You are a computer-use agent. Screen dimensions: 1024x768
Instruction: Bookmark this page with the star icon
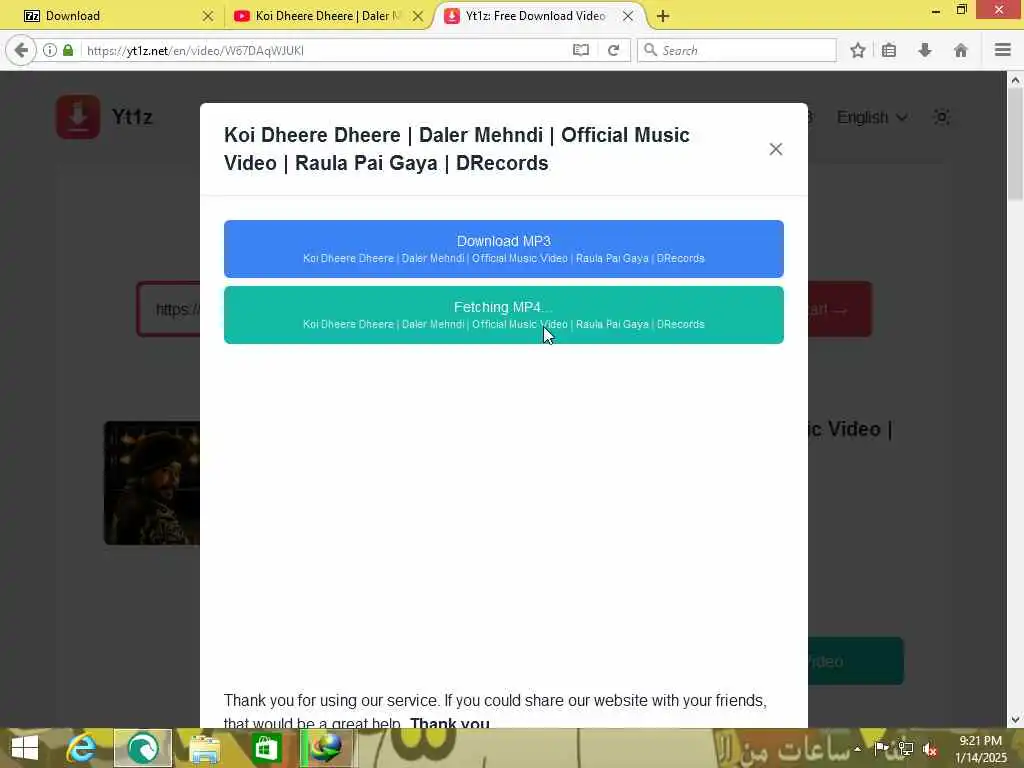coord(857,50)
